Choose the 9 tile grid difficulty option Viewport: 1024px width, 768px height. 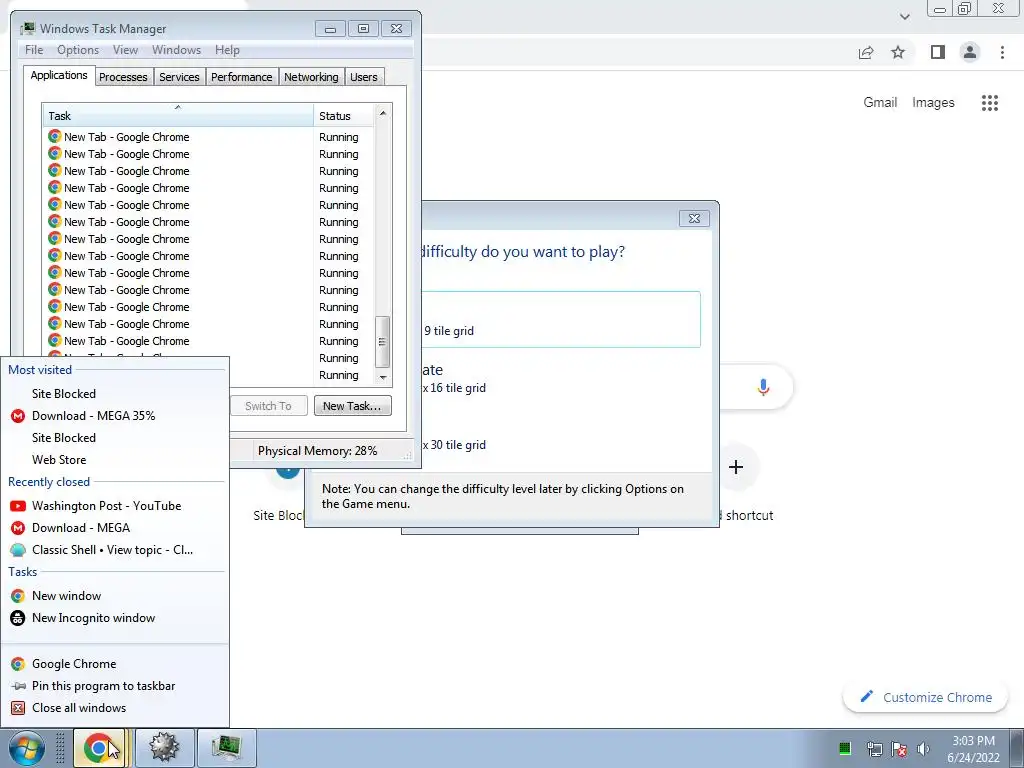562,319
